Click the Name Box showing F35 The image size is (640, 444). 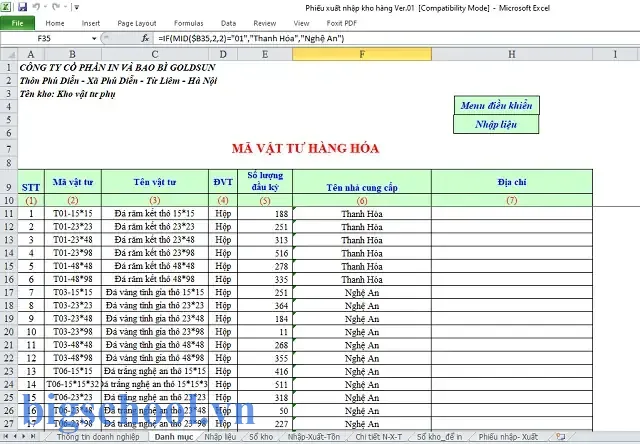44,38
